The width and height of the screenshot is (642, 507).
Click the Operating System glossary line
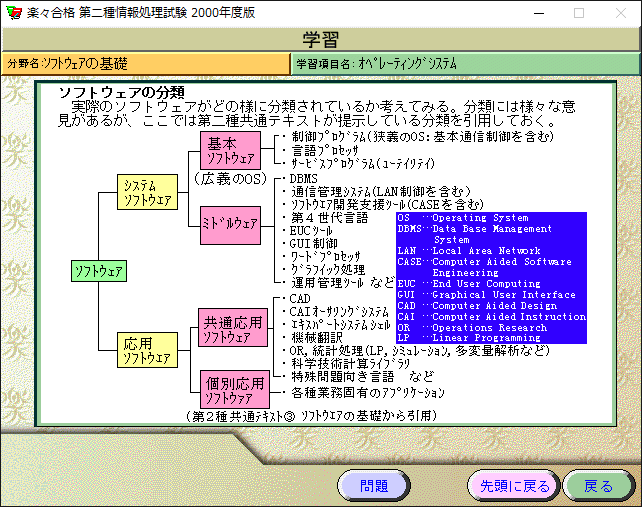[x=463, y=218]
